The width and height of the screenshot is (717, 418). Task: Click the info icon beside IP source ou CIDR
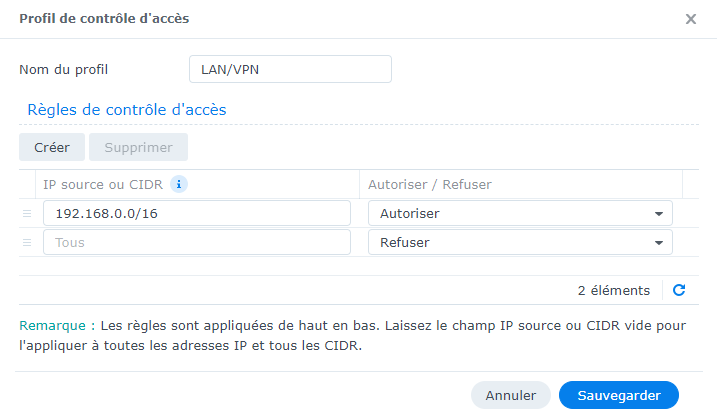click(x=179, y=184)
